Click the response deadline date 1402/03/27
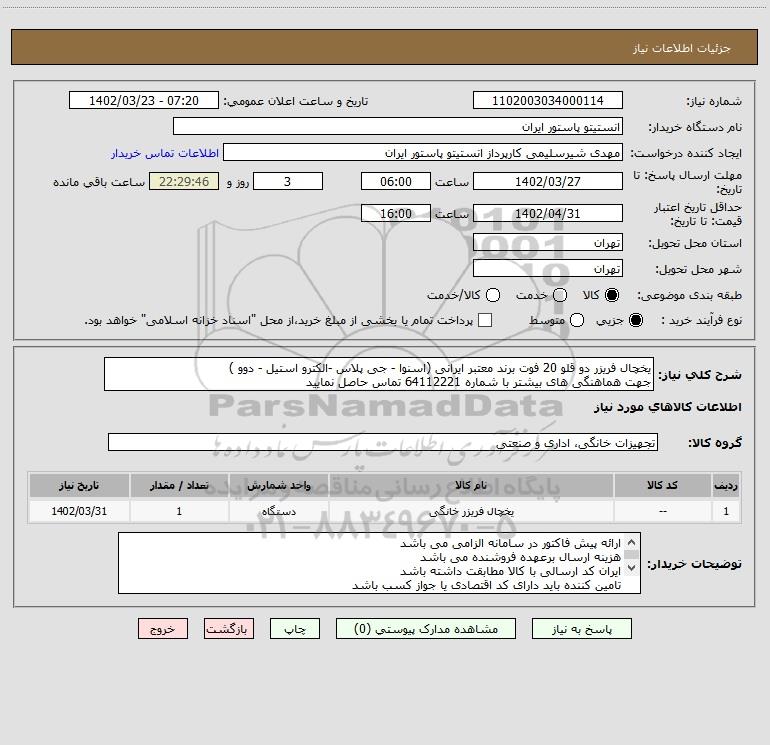Viewport: 770px width, 745px height. pyautogui.click(x=548, y=181)
